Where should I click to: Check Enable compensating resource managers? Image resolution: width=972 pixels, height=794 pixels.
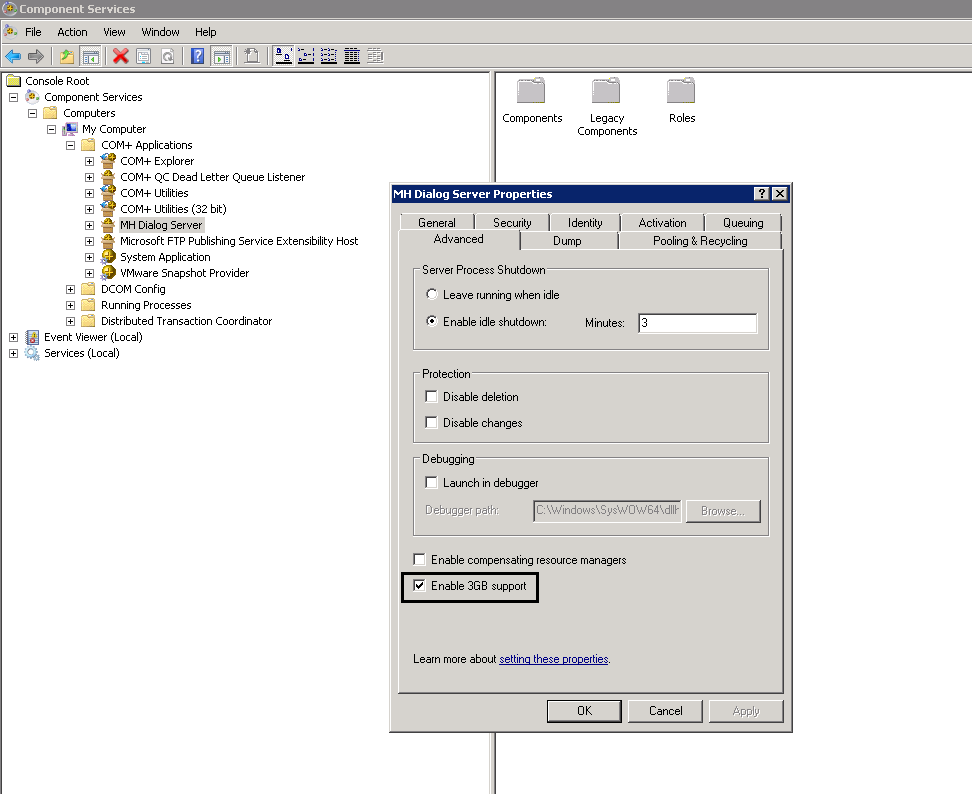[420, 560]
